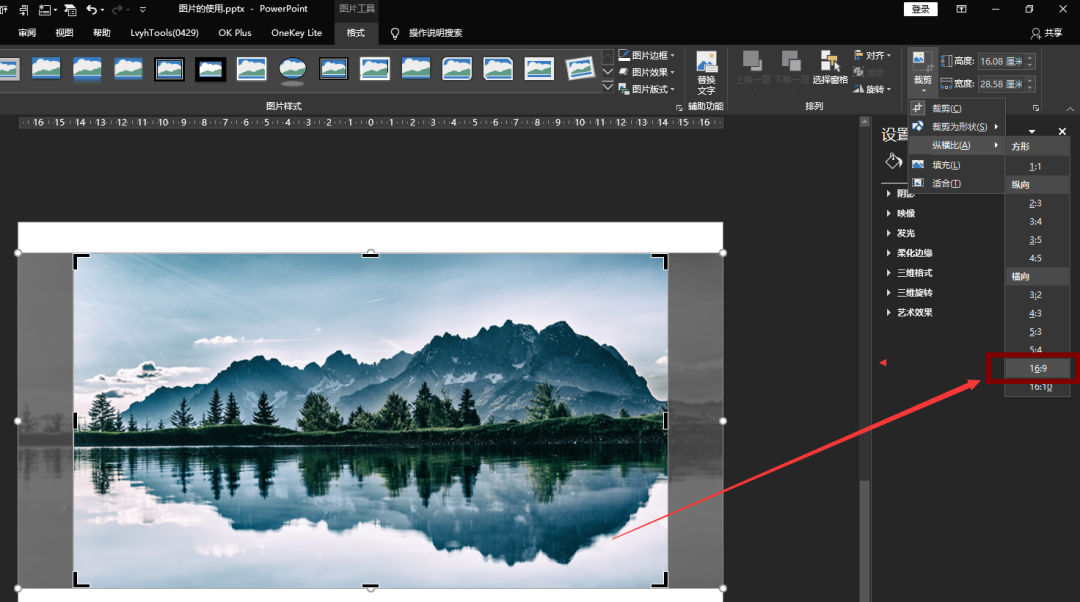Click the Crop (裁剪) ribbon button icon
Screen dimensions: 1080x602
(921, 62)
